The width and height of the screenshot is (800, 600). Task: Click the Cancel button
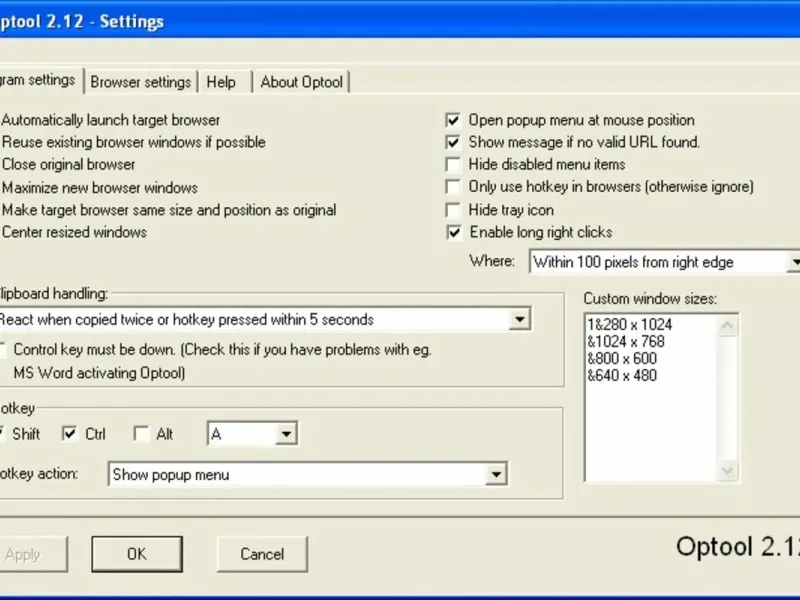pyautogui.click(x=262, y=554)
